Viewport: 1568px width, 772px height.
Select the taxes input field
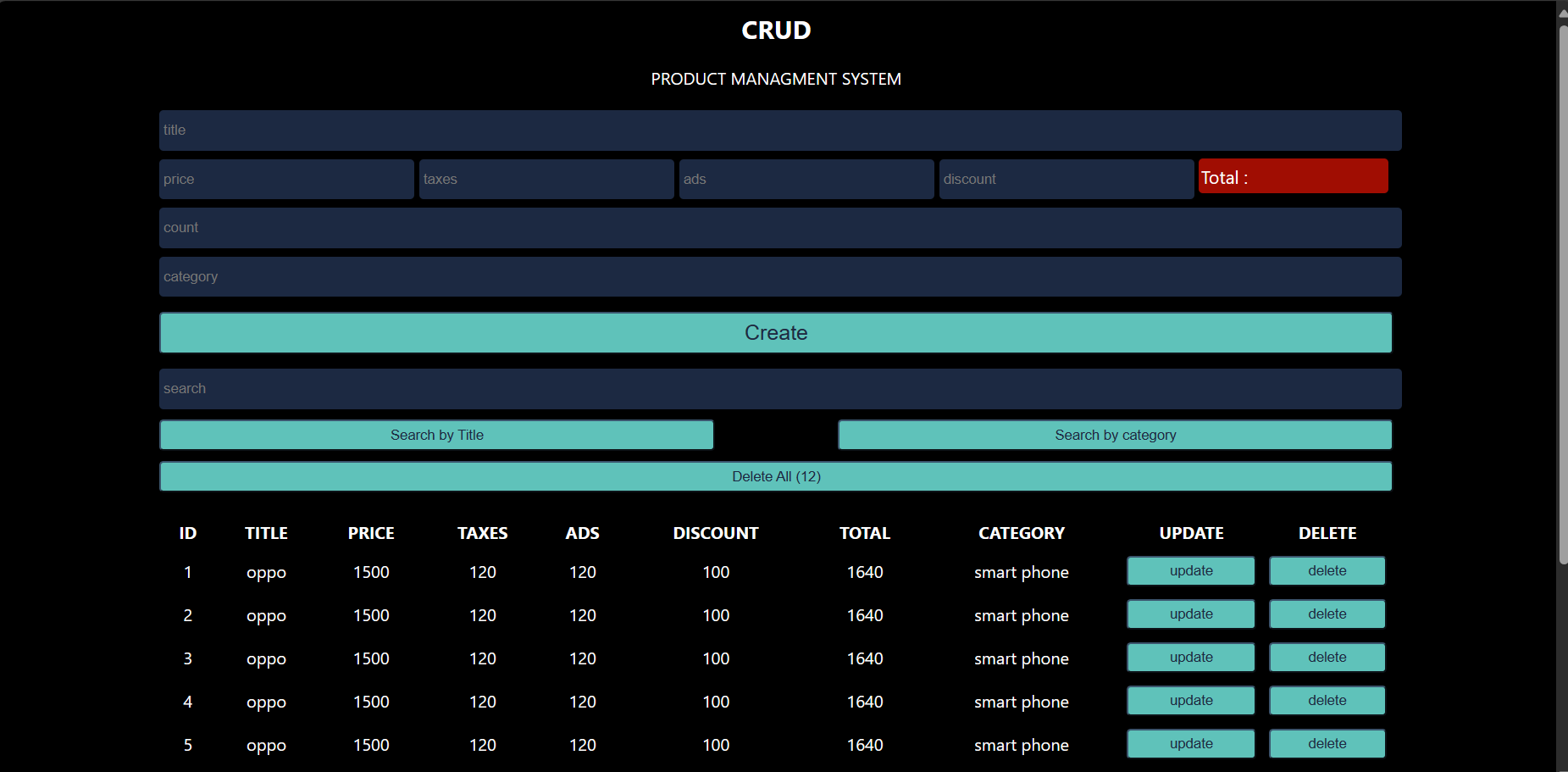click(x=546, y=180)
